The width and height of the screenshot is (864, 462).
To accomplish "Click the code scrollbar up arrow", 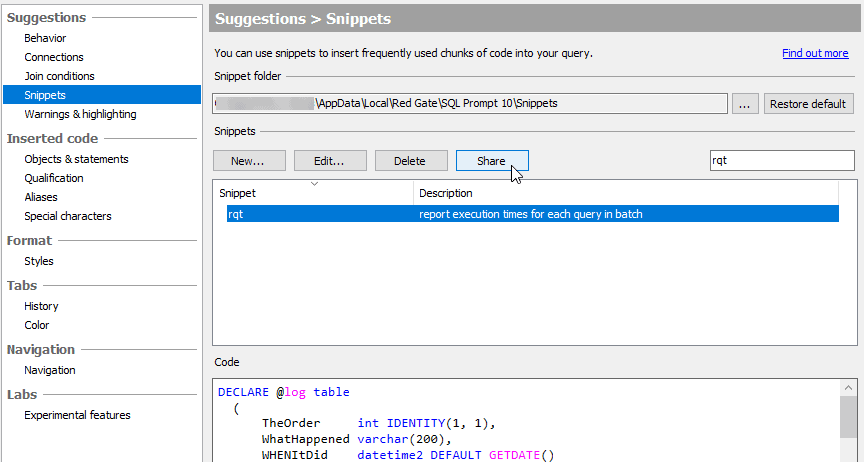I will pos(849,387).
